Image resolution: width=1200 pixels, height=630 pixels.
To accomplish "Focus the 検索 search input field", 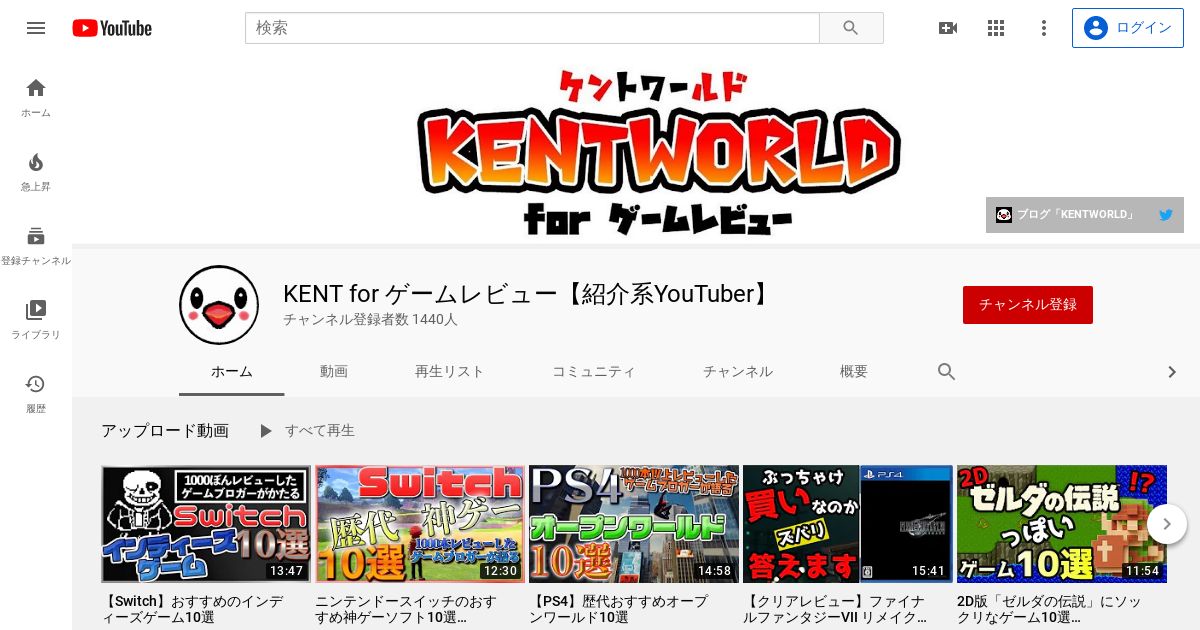I will [x=532, y=28].
